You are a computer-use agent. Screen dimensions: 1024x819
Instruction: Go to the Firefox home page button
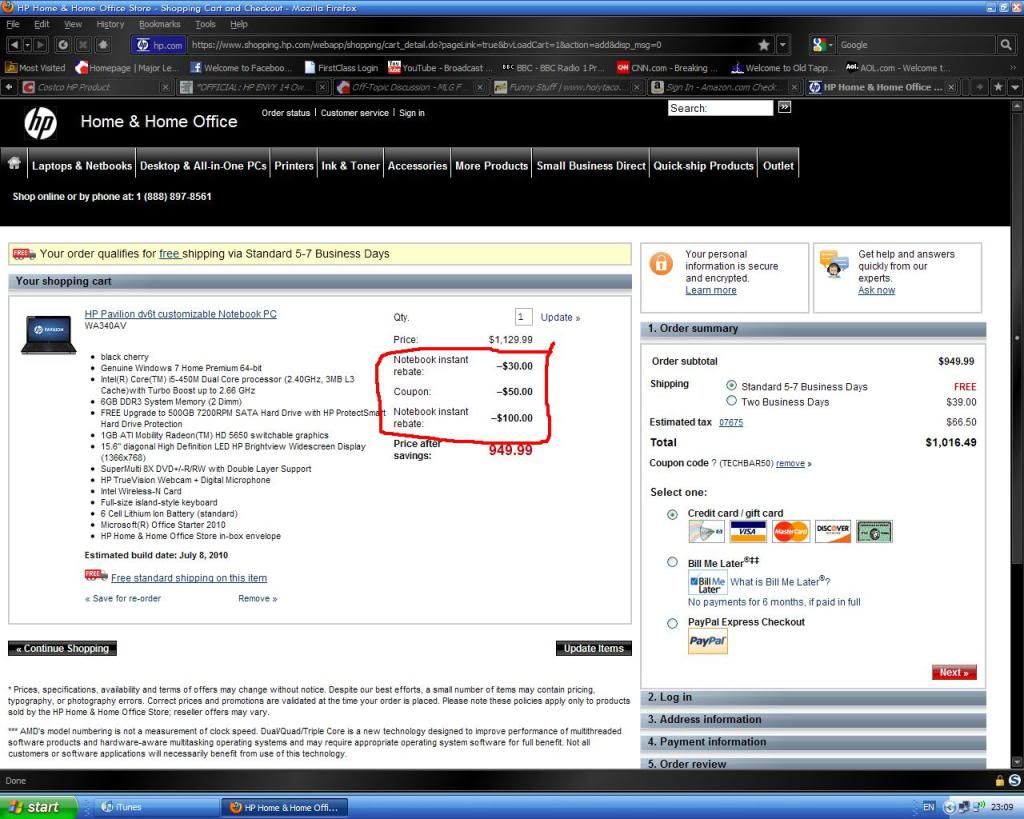pos(103,44)
